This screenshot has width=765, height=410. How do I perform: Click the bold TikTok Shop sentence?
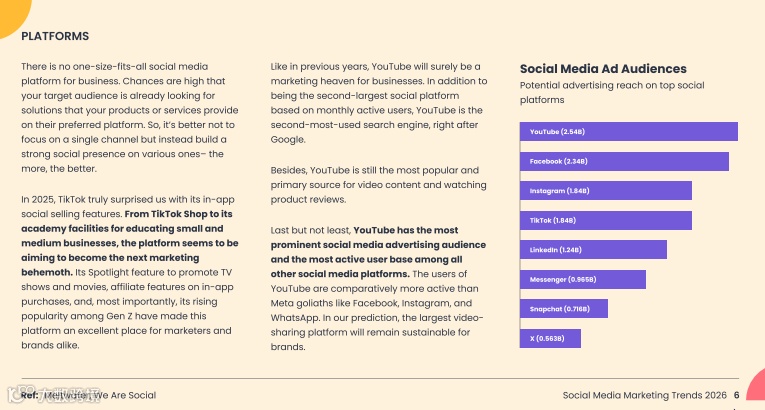(x=130, y=243)
